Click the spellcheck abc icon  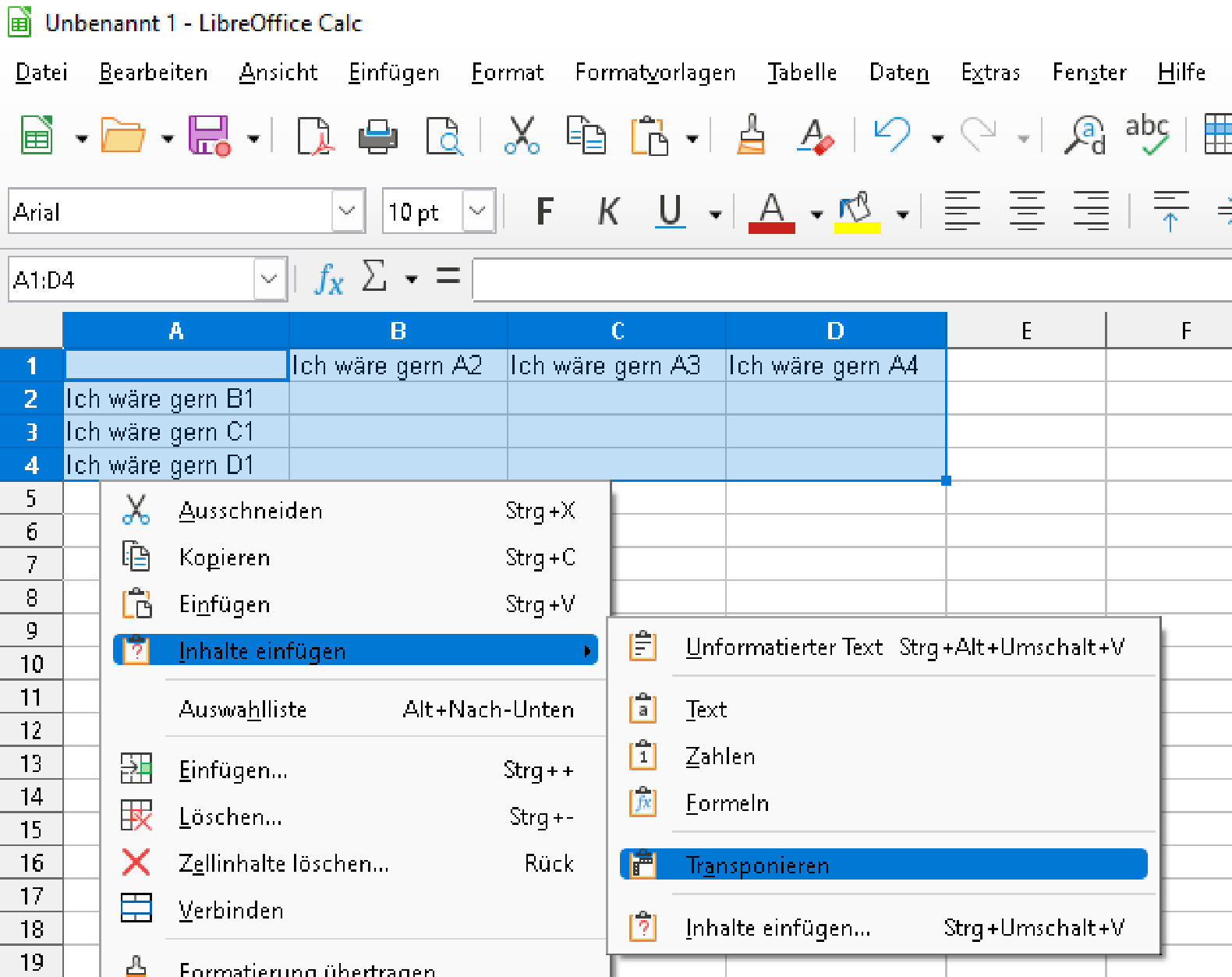tap(1146, 136)
